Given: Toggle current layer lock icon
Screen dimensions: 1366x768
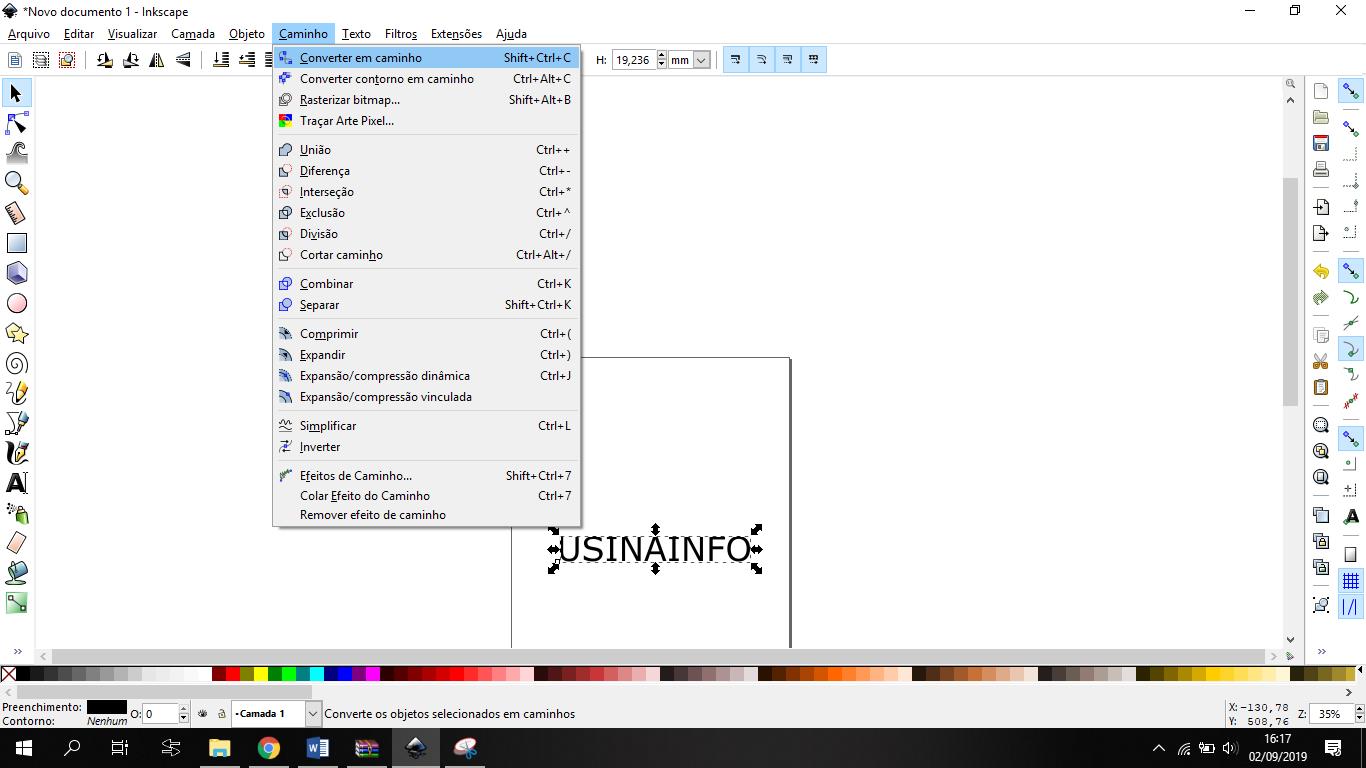Looking at the screenshot, I should tap(221, 714).
